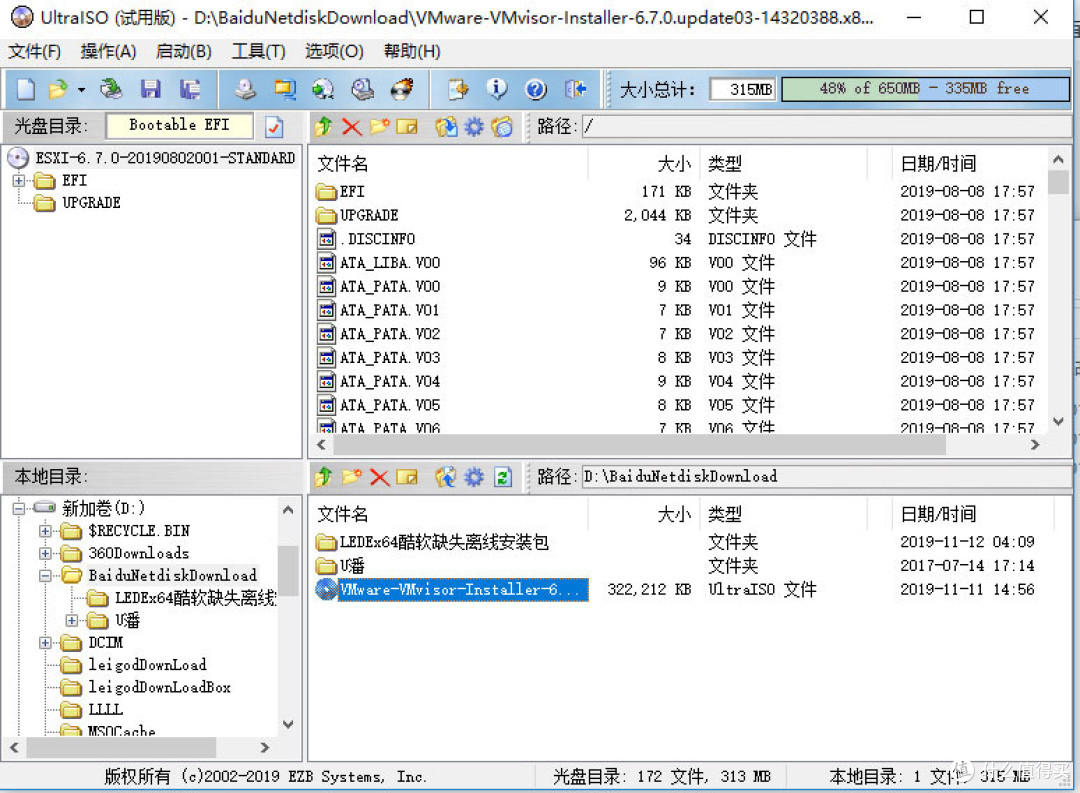Open an existing ISO file

click(x=57, y=89)
